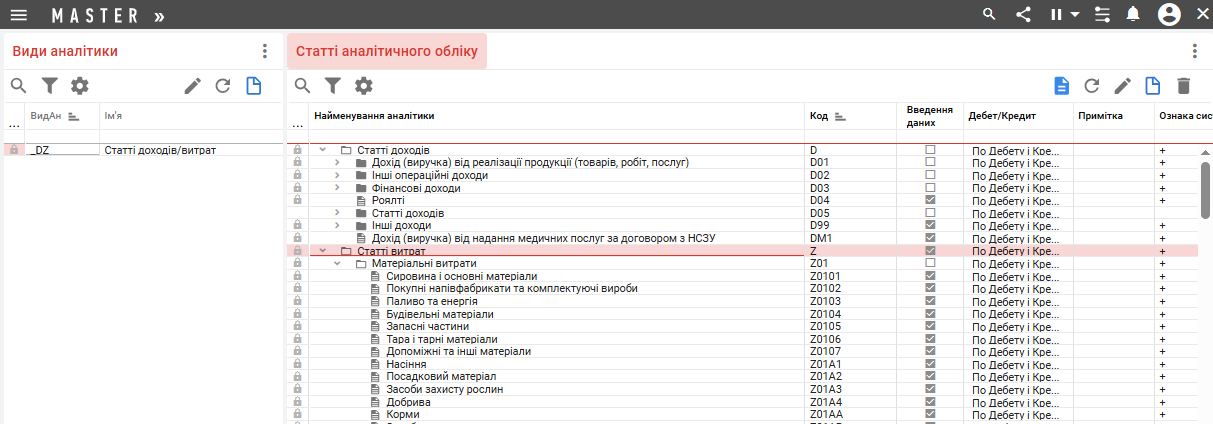Open column options dots in Статті аналітичного обліку grid
Viewport: 1213px width, 424px height.
pos(297,126)
